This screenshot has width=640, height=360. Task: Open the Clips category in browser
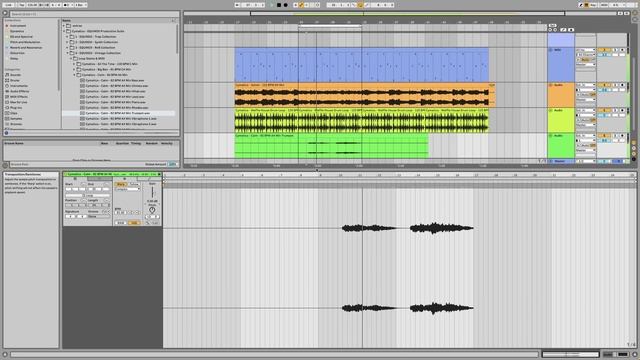point(14,113)
